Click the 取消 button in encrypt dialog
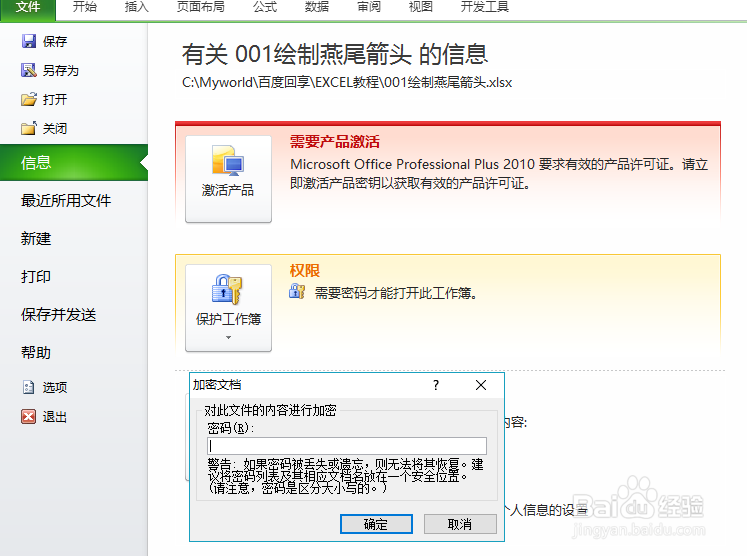Image resolution: width=747 pixels, height=556 pixels. coord(460,524)
